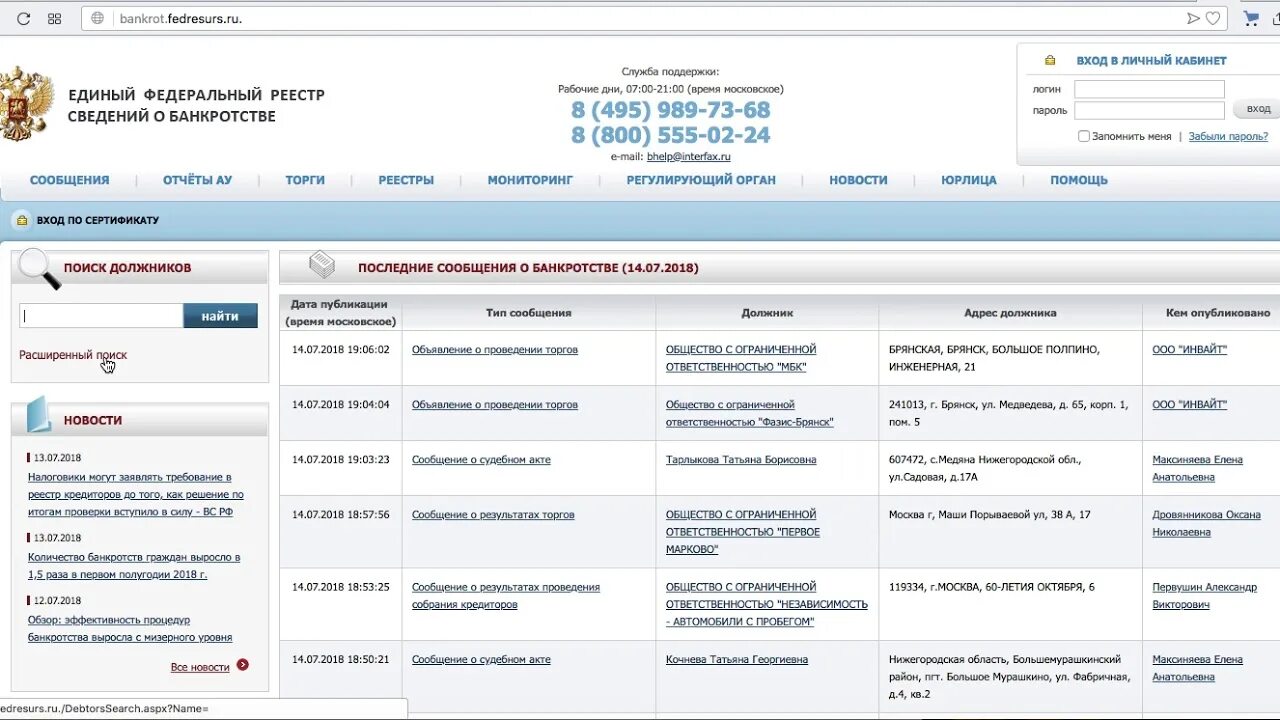Tick the Запомнить меня checkbox
The width and height of the screenshot is (1280, 720).
pos(1083,136)
